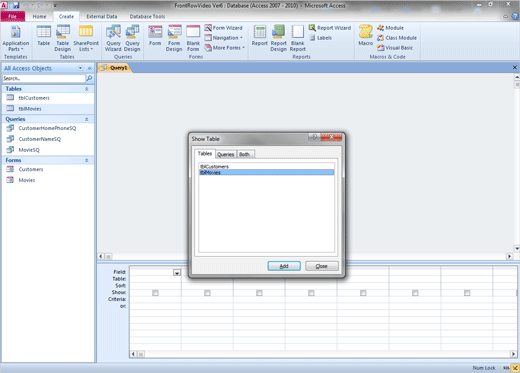Click the Close button in Show Table
Screen dimensions: 520x373
[322, 266]
